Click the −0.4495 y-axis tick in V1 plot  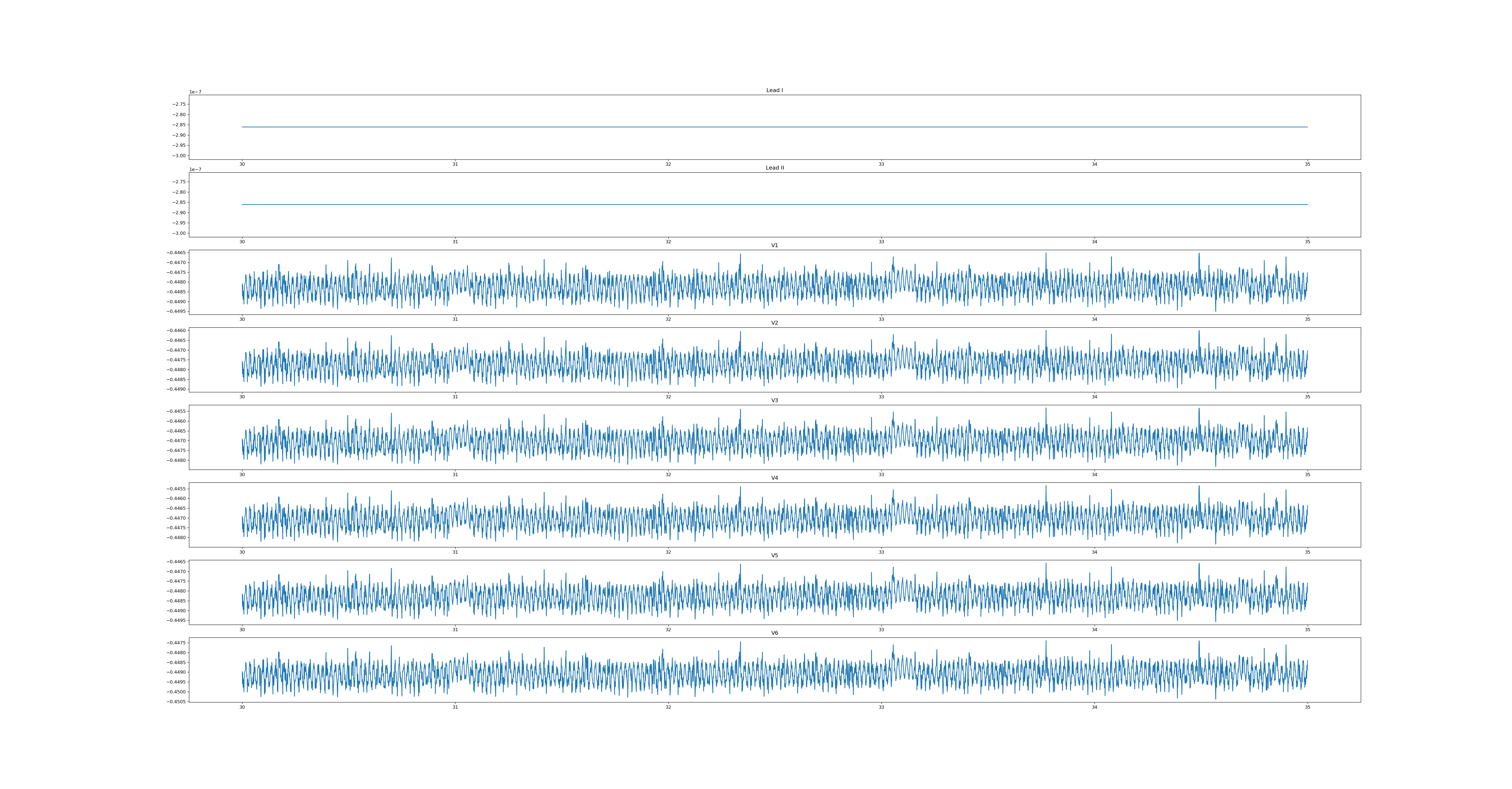pos(177,311)
